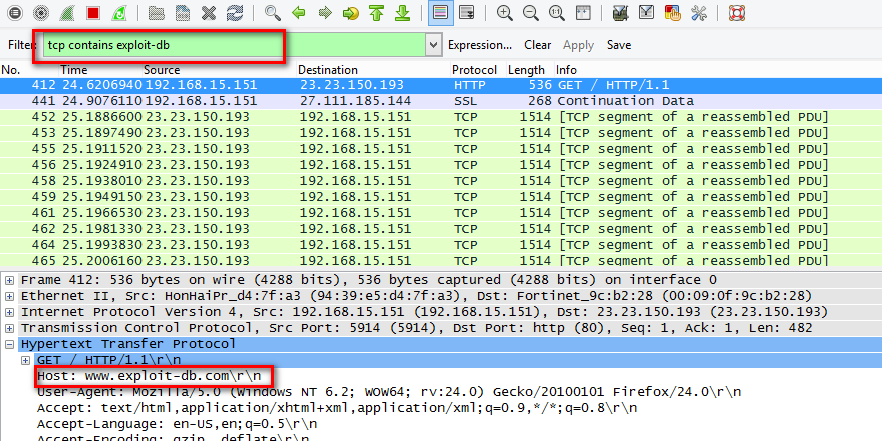The image size is (882, 441).
Task: Find a packet (magnifier icon)
Action: [x=273, y=12]
